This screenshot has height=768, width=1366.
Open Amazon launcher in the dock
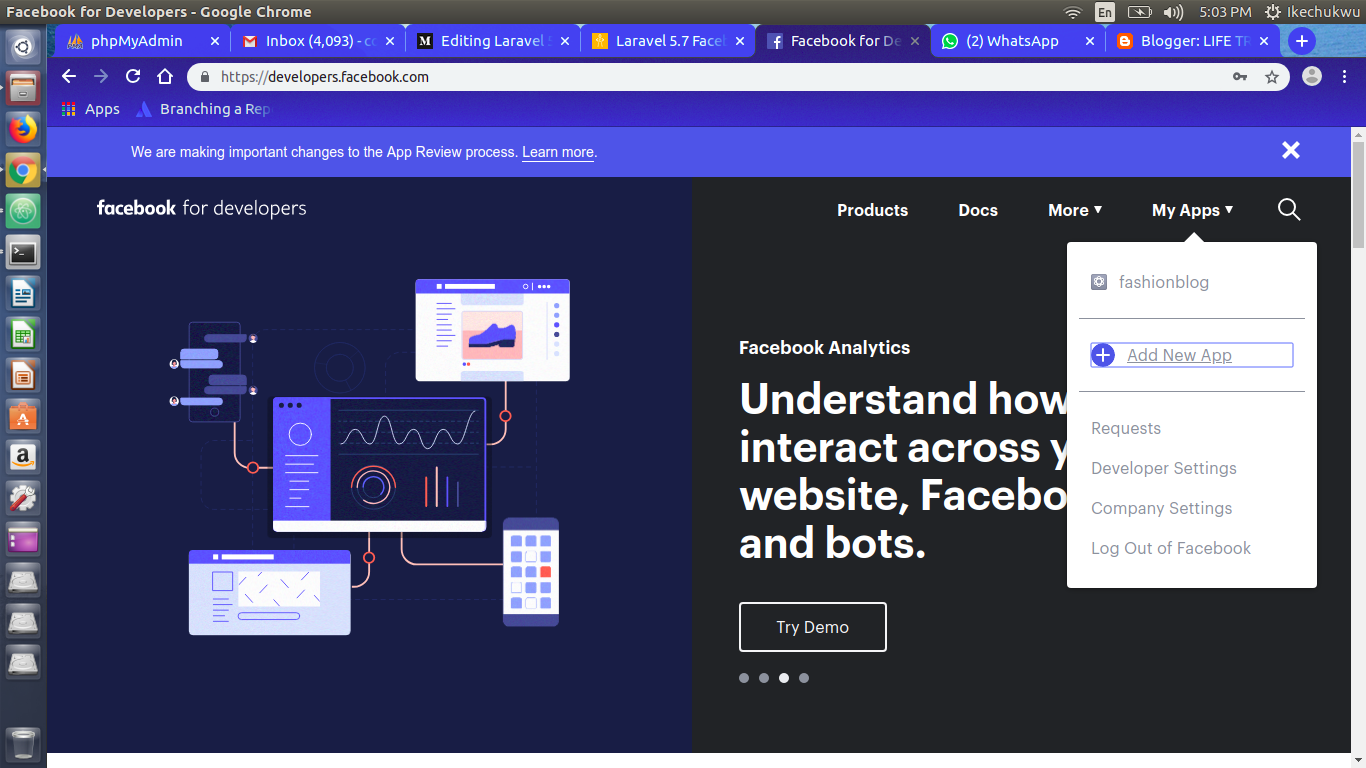coord(23,458)
